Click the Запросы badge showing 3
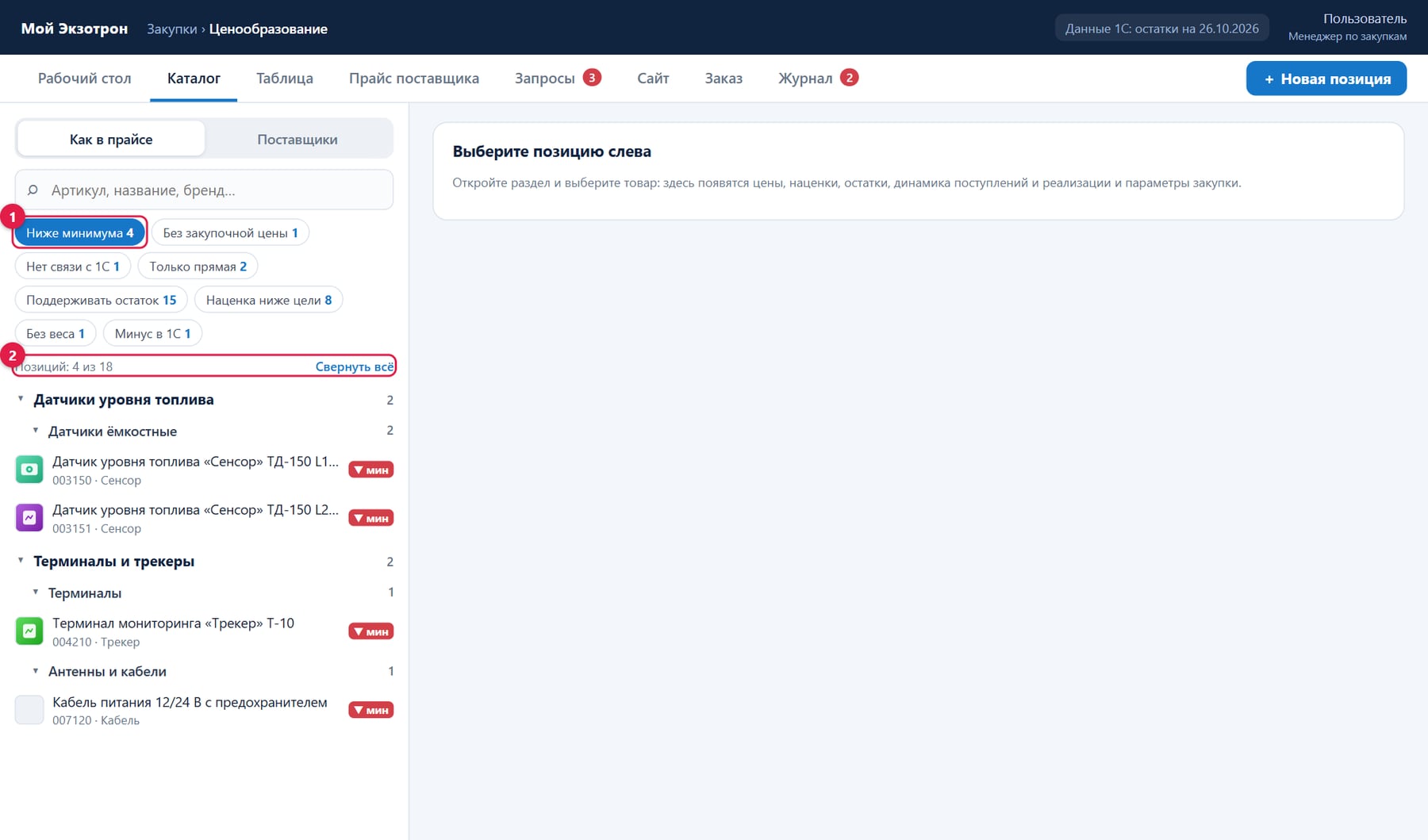 [x=592, y=78]
